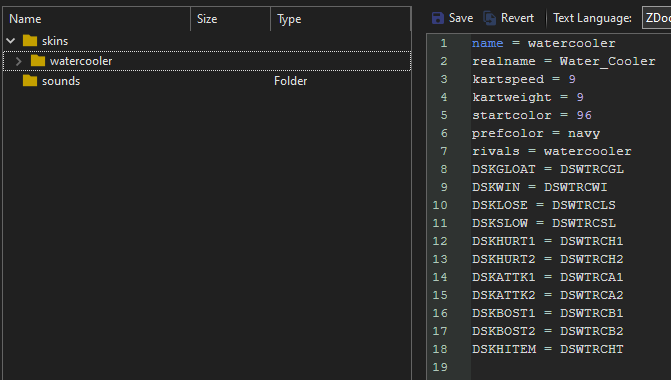Click the sounds folder icon

tap(30, 80)
